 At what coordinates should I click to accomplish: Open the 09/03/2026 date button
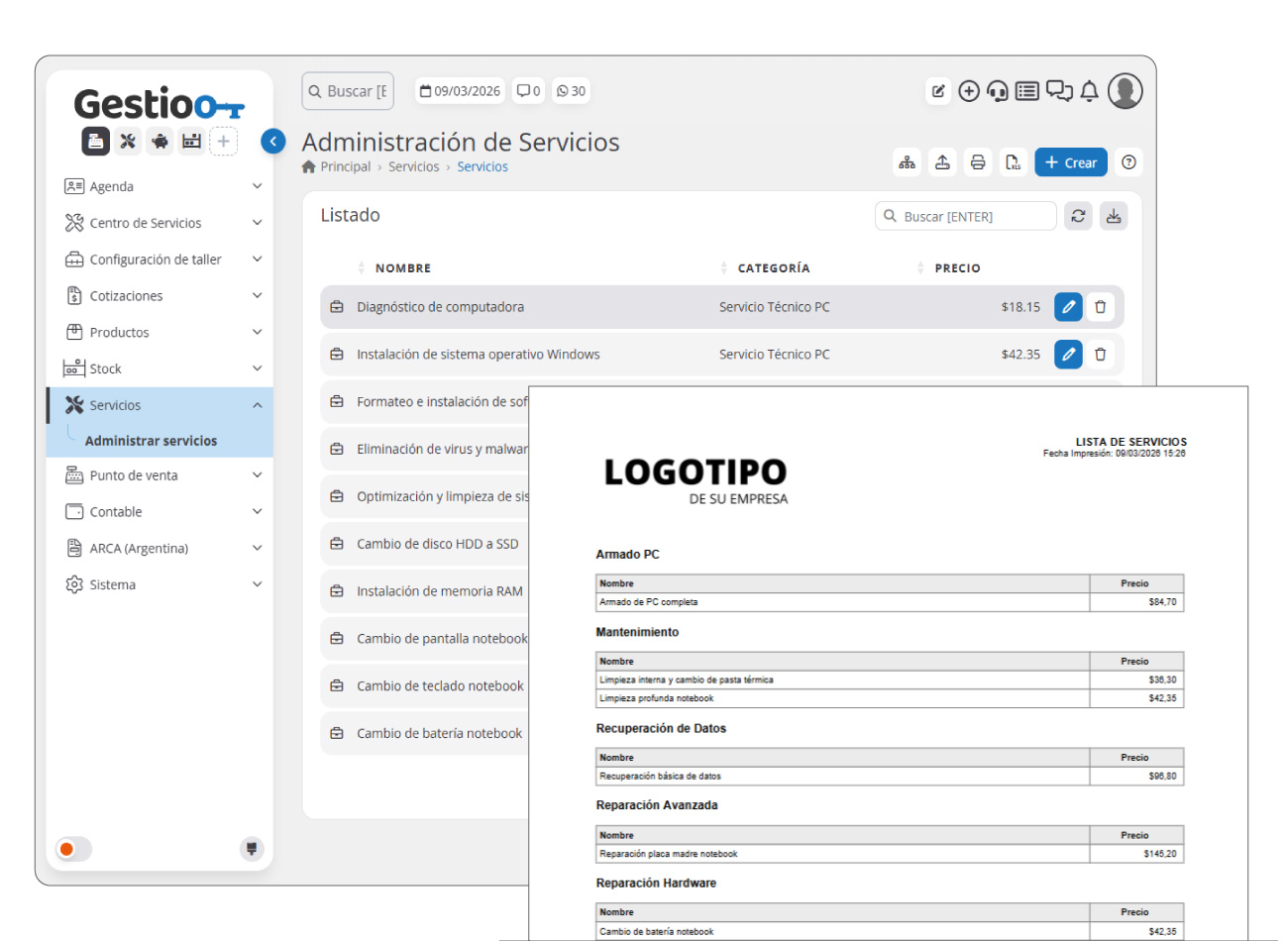(460, 91)
